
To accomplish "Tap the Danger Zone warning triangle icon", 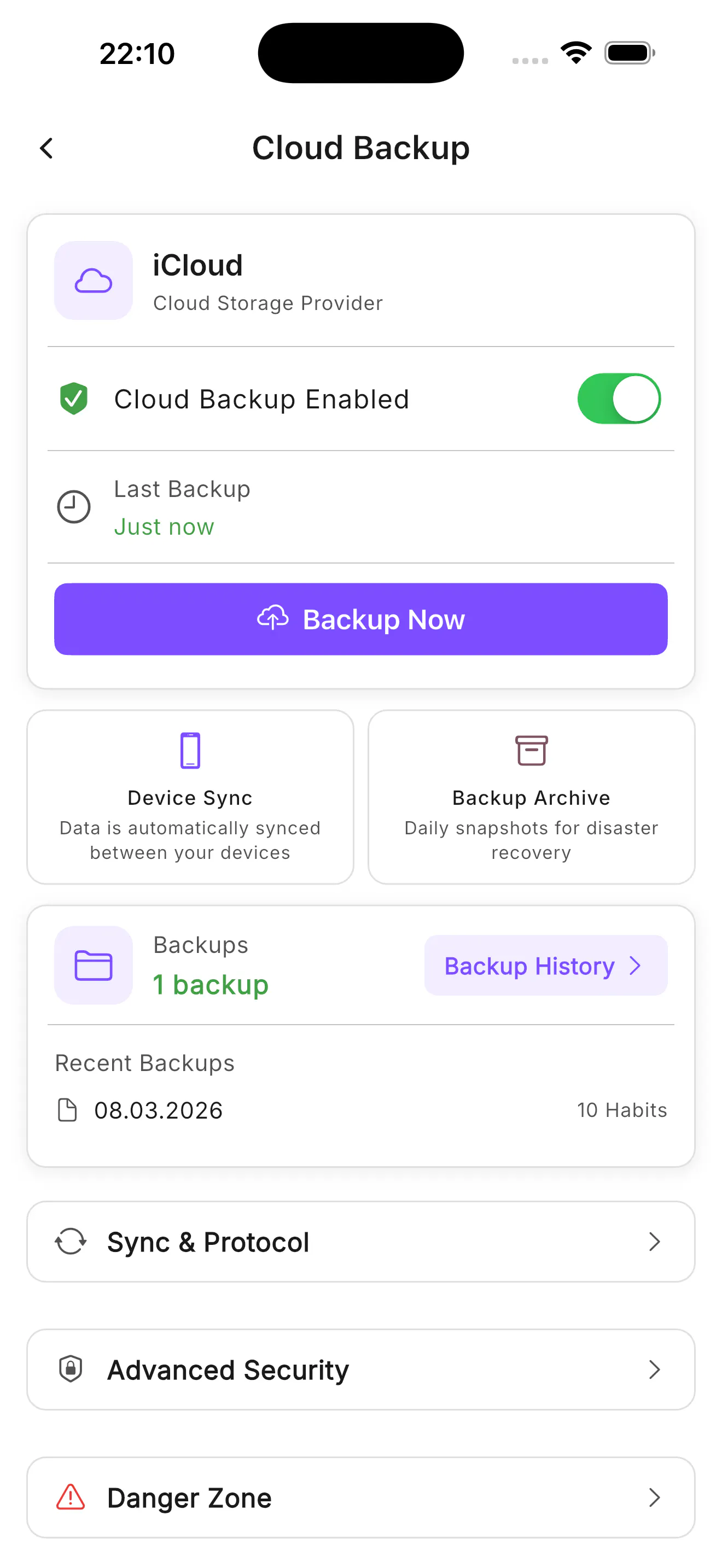I will point(71,1497).
